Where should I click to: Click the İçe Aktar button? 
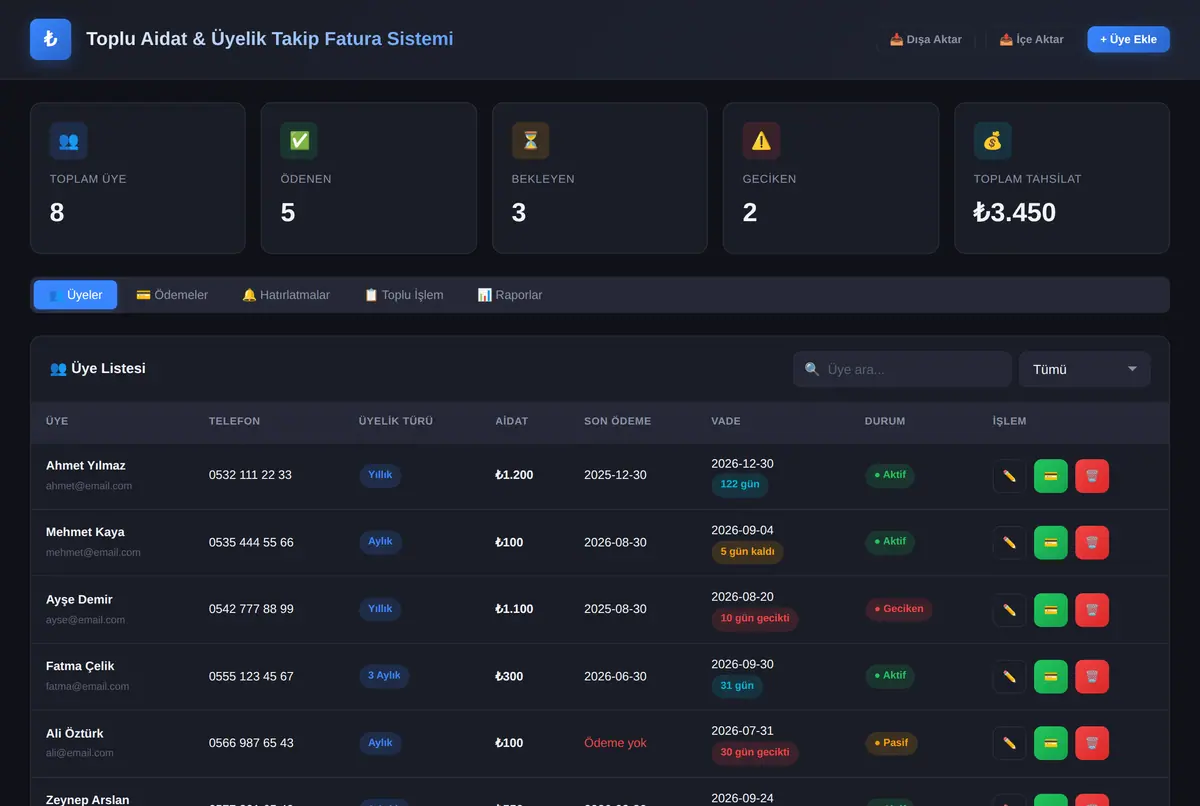coord(1031,39)
